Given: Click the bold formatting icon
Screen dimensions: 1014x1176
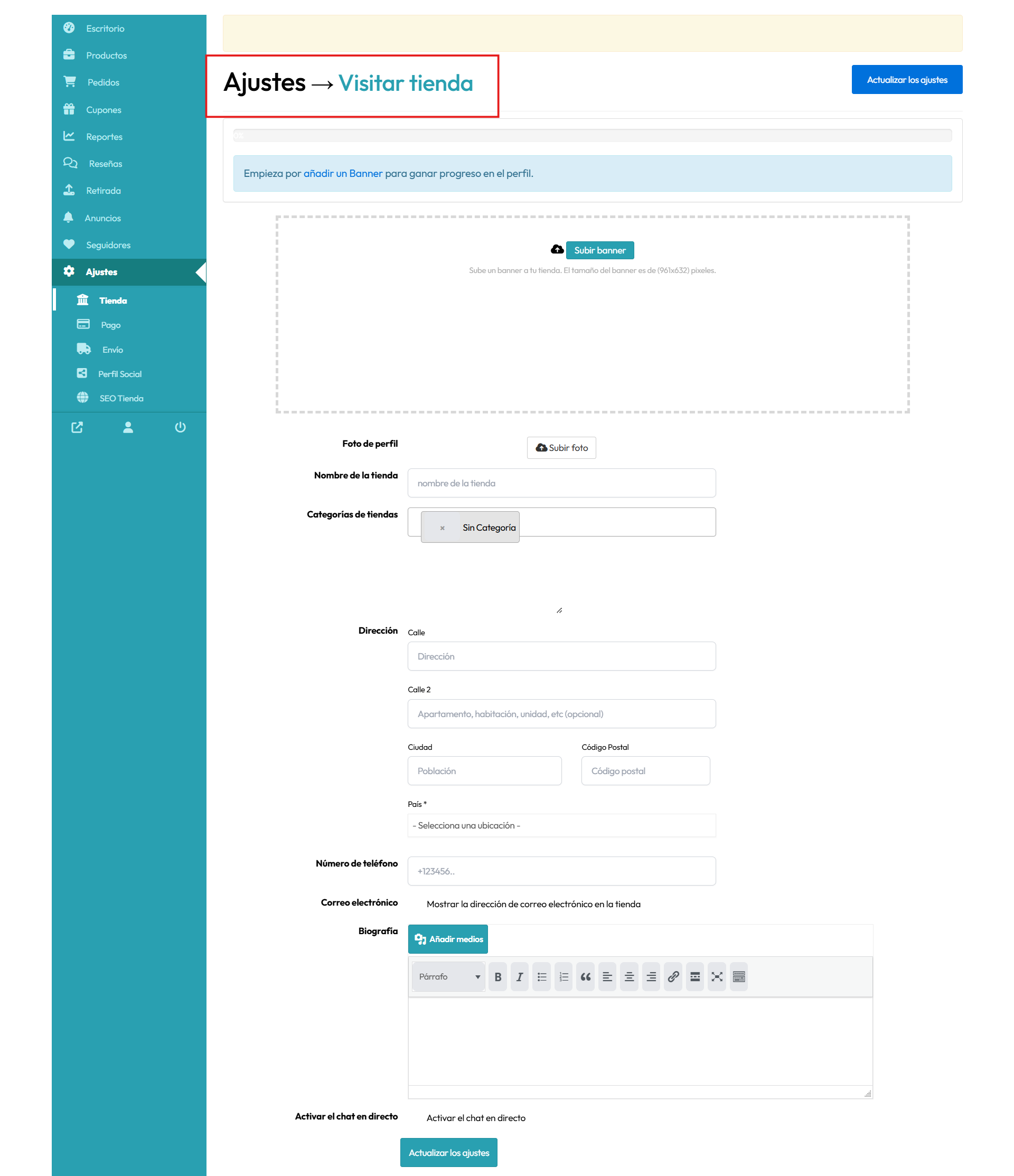Looking at the screenshot, I should (x=497, y=977).
